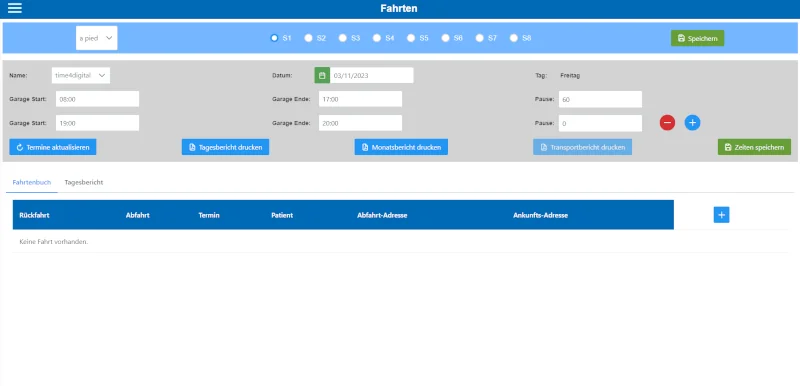Click the Termin column header

coord(209,215)
